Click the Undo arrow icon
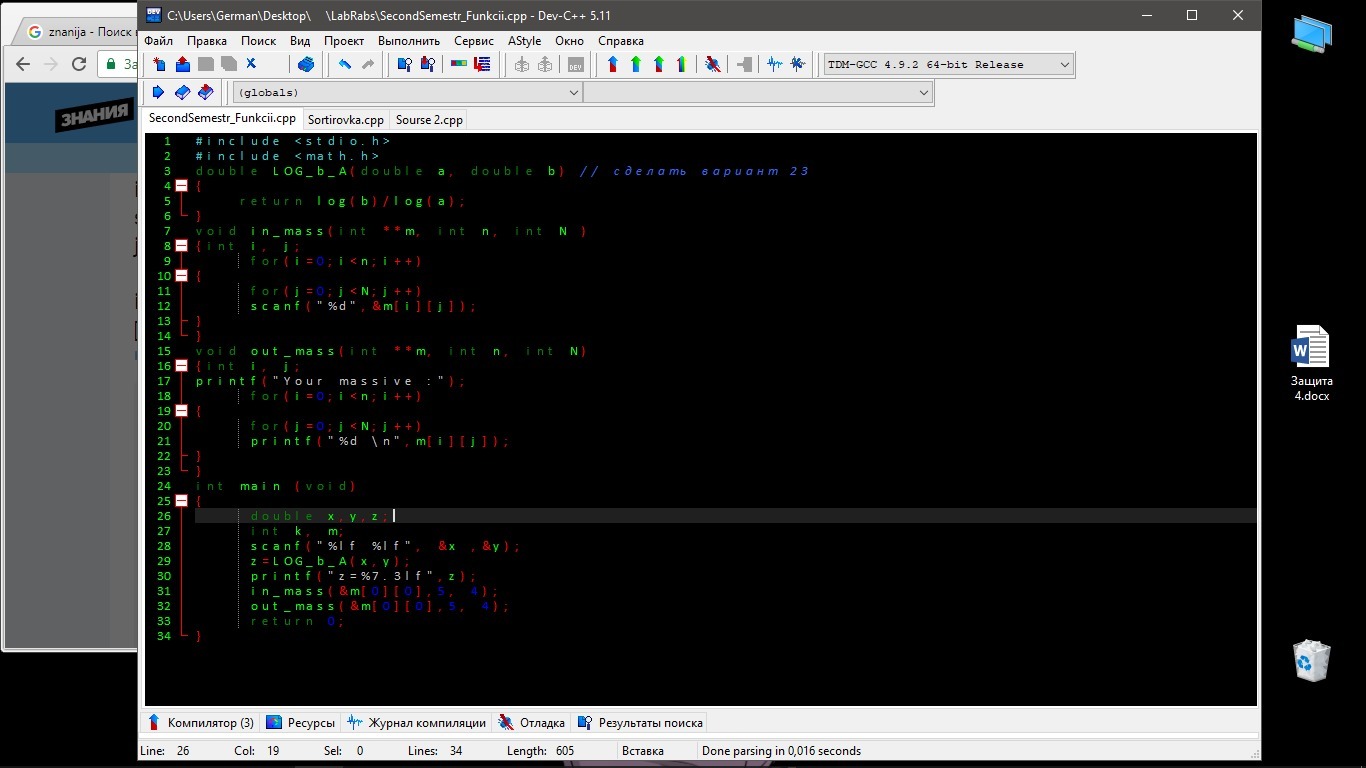The width and height of the screenshot is (1366, 768). pos(344,64)
